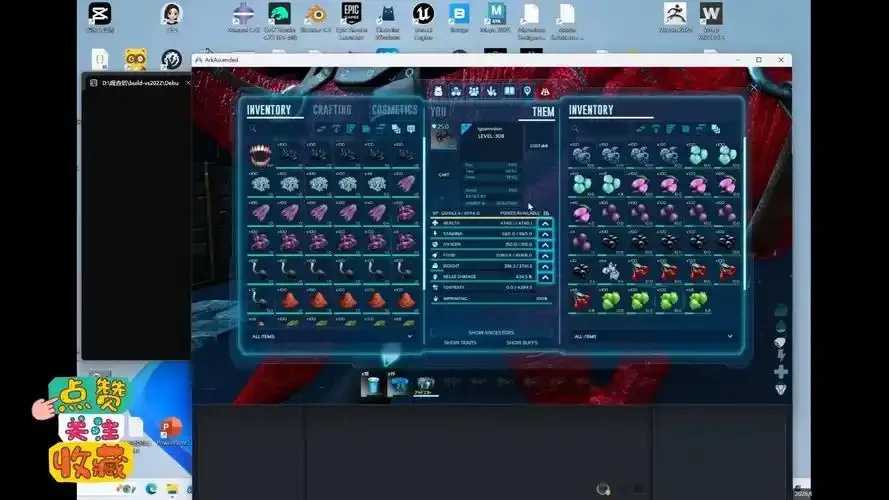889x500 pixels.
Task: Open Microsoft Edge from the taskbar
Action: click(x=151, y=489)
